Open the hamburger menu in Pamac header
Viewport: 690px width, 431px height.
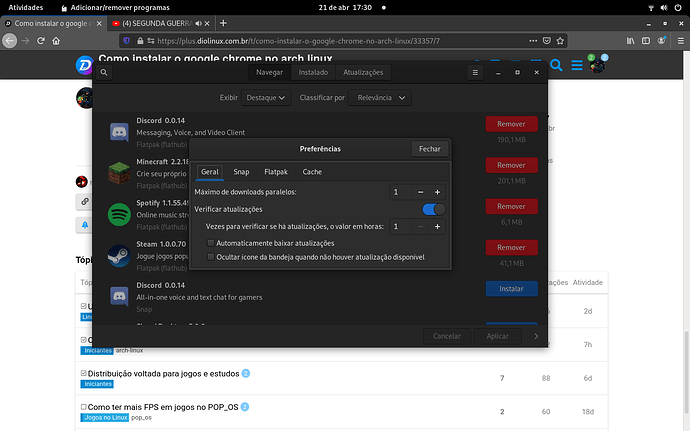tap(475, 73)
